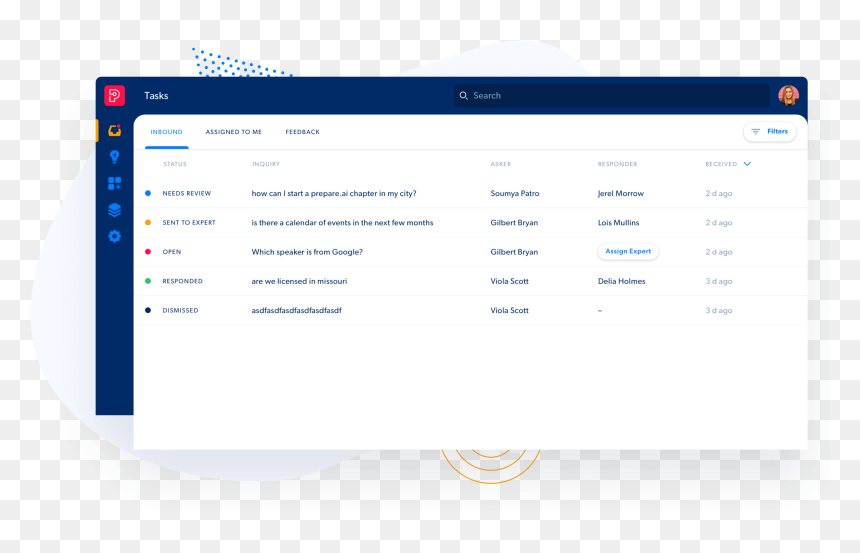Click the dash responder in dismissed row
This screenshot has height=553, width=860.
pyautogui.click(x=599, y=311)
